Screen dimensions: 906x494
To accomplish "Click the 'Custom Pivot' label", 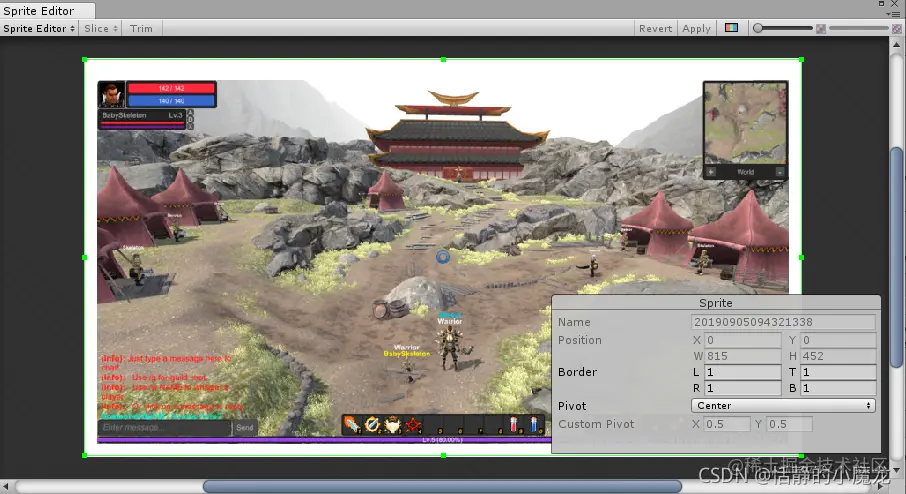I will tap(596, 424).
